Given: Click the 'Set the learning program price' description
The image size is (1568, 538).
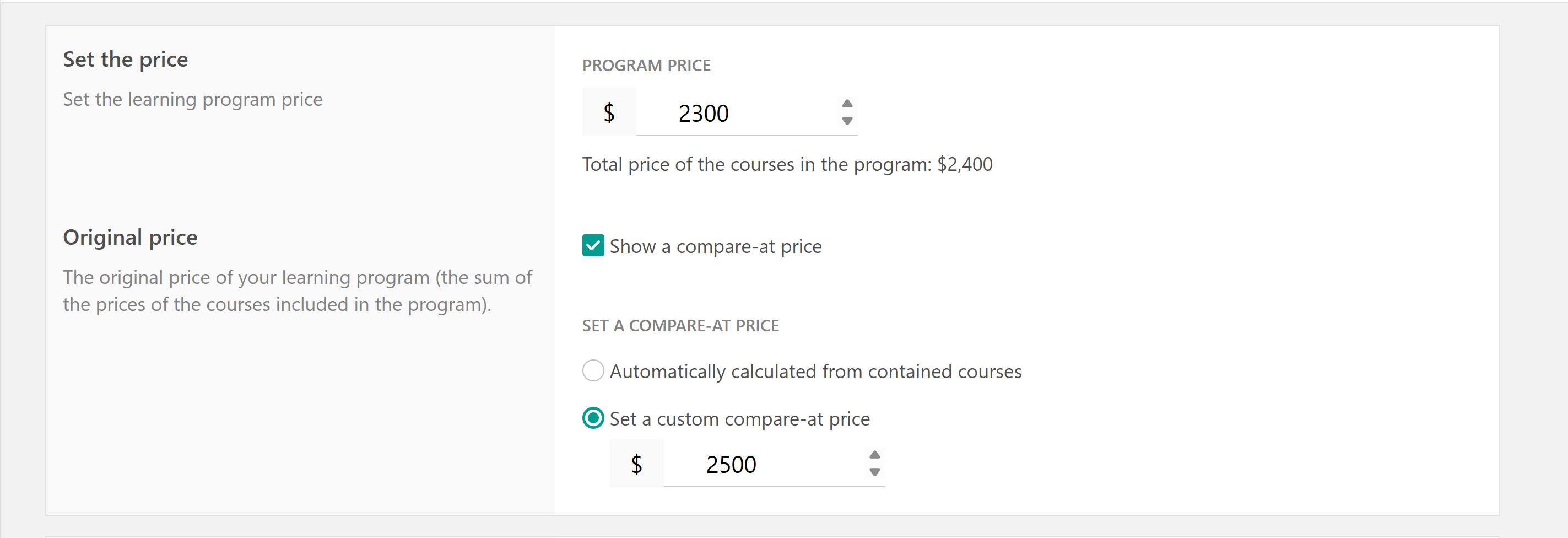Looking at the screenshot, I should tap(192, 99).
